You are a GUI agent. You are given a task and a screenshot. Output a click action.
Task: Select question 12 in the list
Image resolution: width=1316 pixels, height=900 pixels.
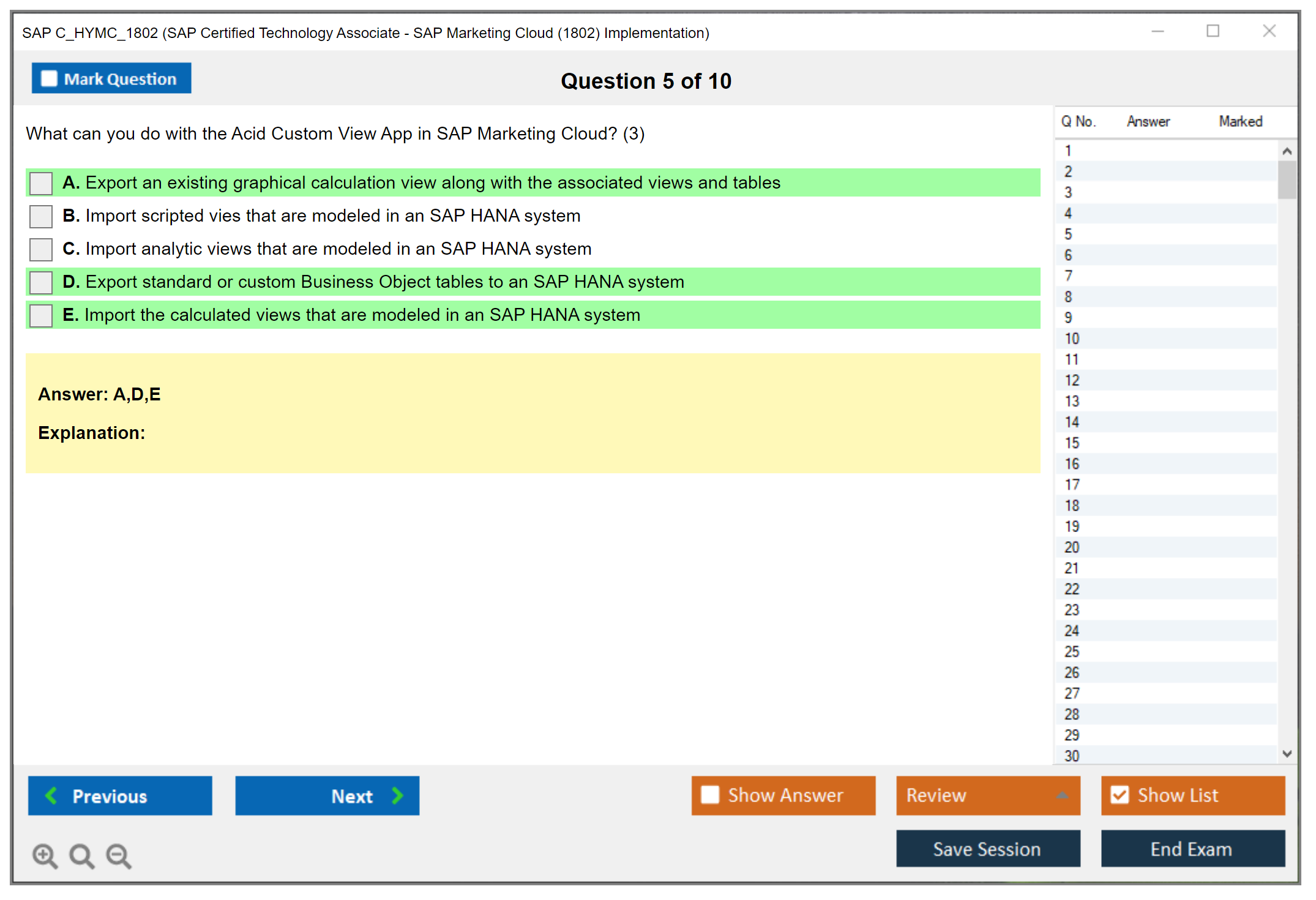(x=1072, y=380)
